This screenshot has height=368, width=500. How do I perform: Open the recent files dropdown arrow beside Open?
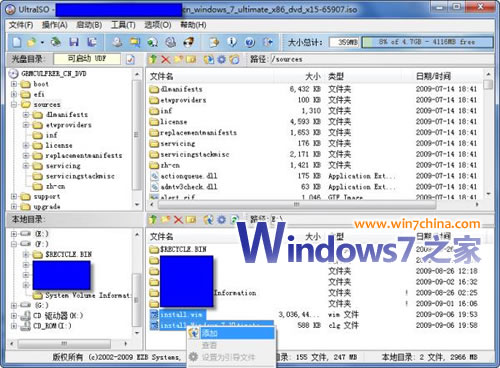[42, 42]
